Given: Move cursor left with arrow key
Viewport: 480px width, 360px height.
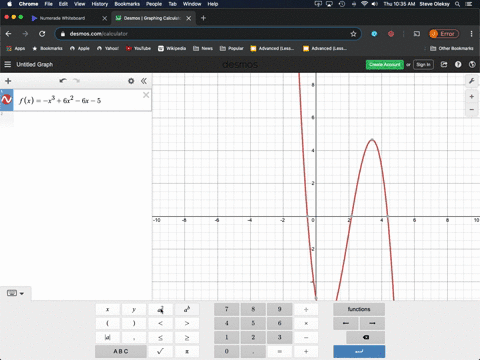Looking at the screenshot, I should pyautogui.click(x=346, y=323).
